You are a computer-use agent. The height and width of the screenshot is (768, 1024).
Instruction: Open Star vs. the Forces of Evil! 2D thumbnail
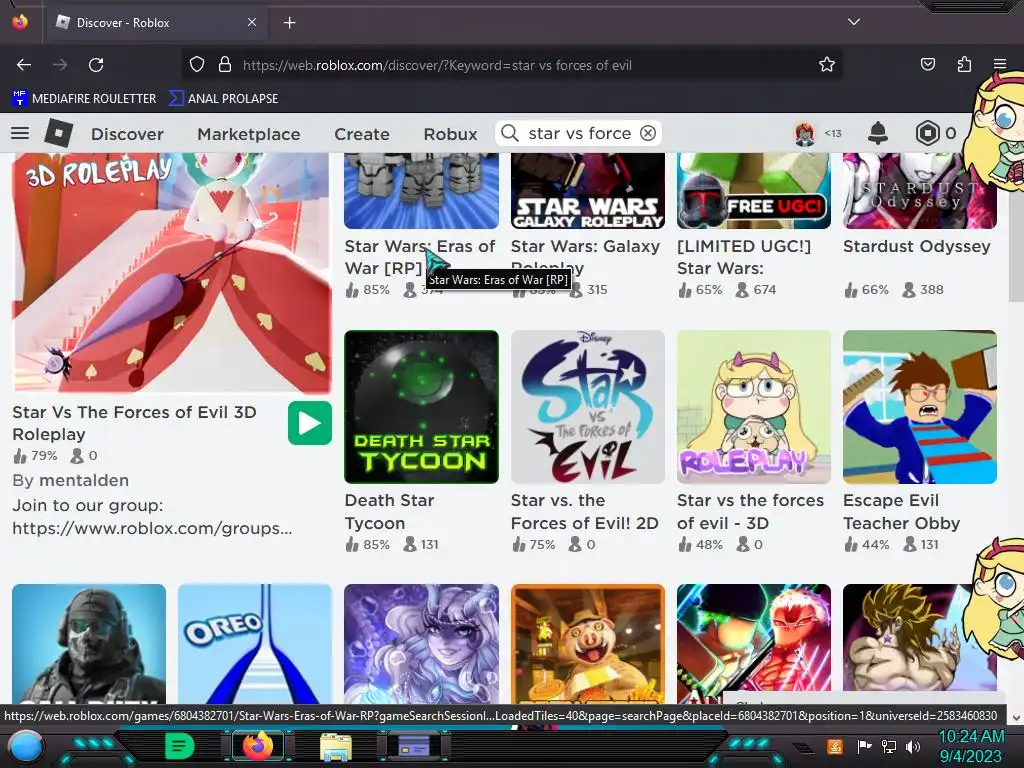(x=588, y=407)
